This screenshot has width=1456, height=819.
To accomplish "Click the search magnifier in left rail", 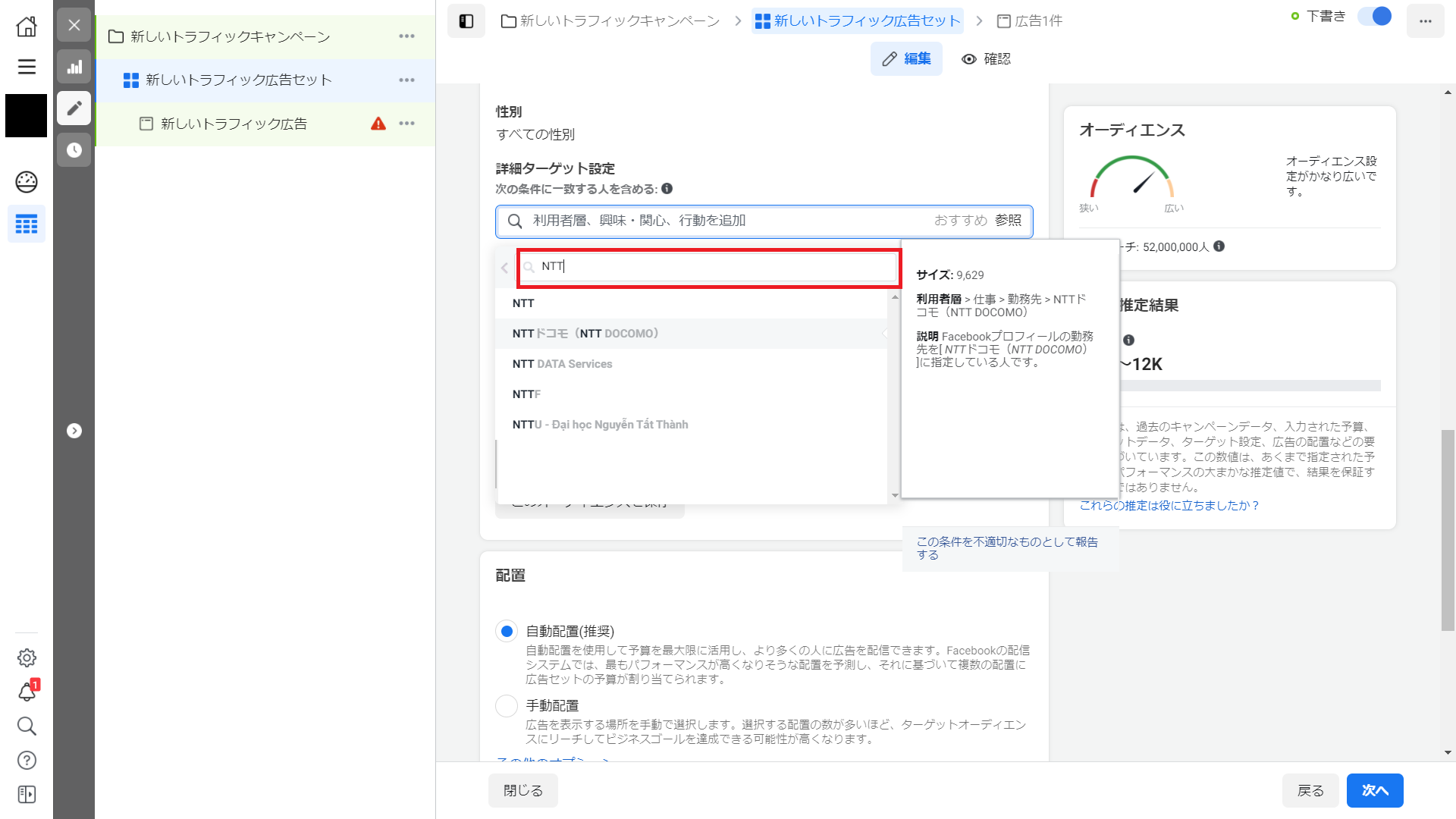I will click(x=27, y=726).
